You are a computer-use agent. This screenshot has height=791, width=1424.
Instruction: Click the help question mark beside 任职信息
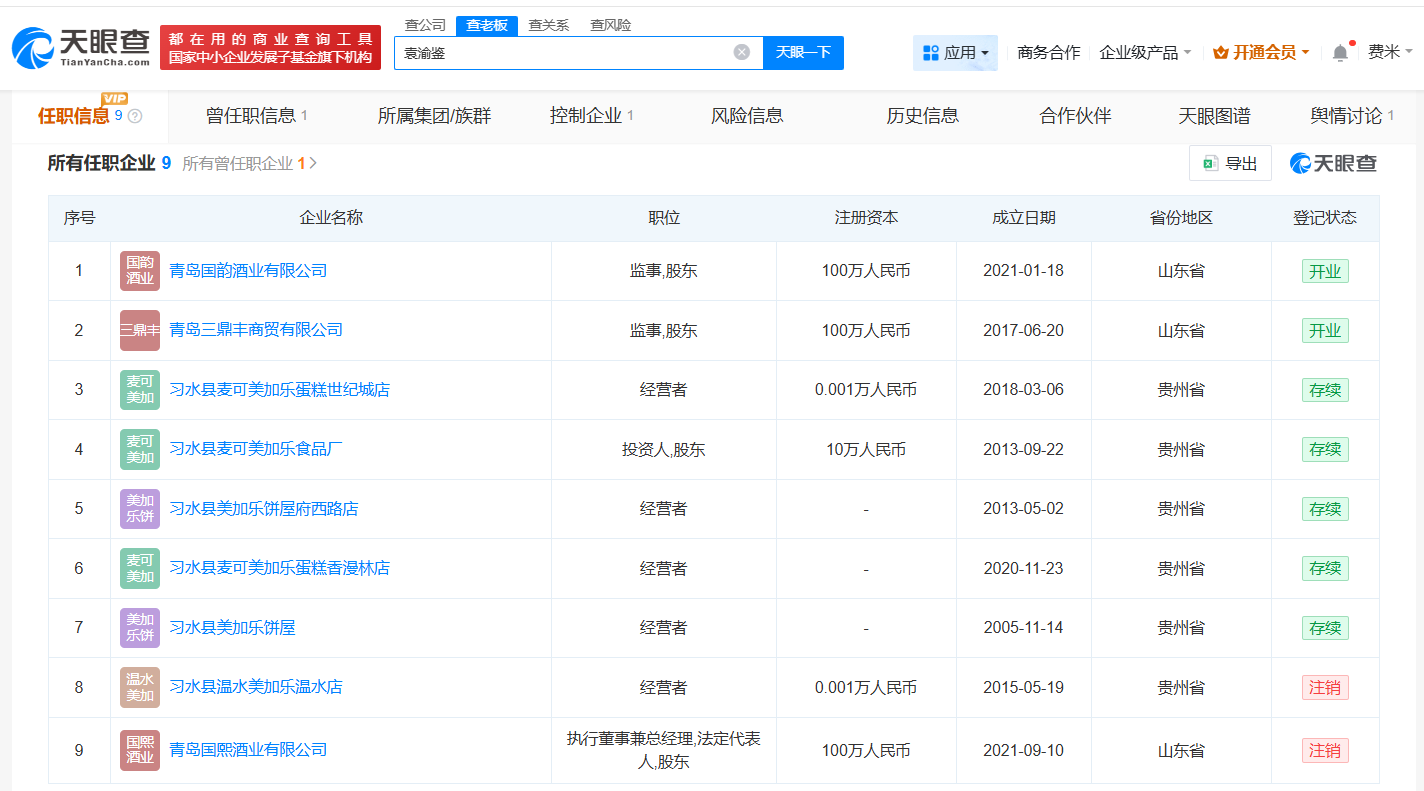pos(135,116)
